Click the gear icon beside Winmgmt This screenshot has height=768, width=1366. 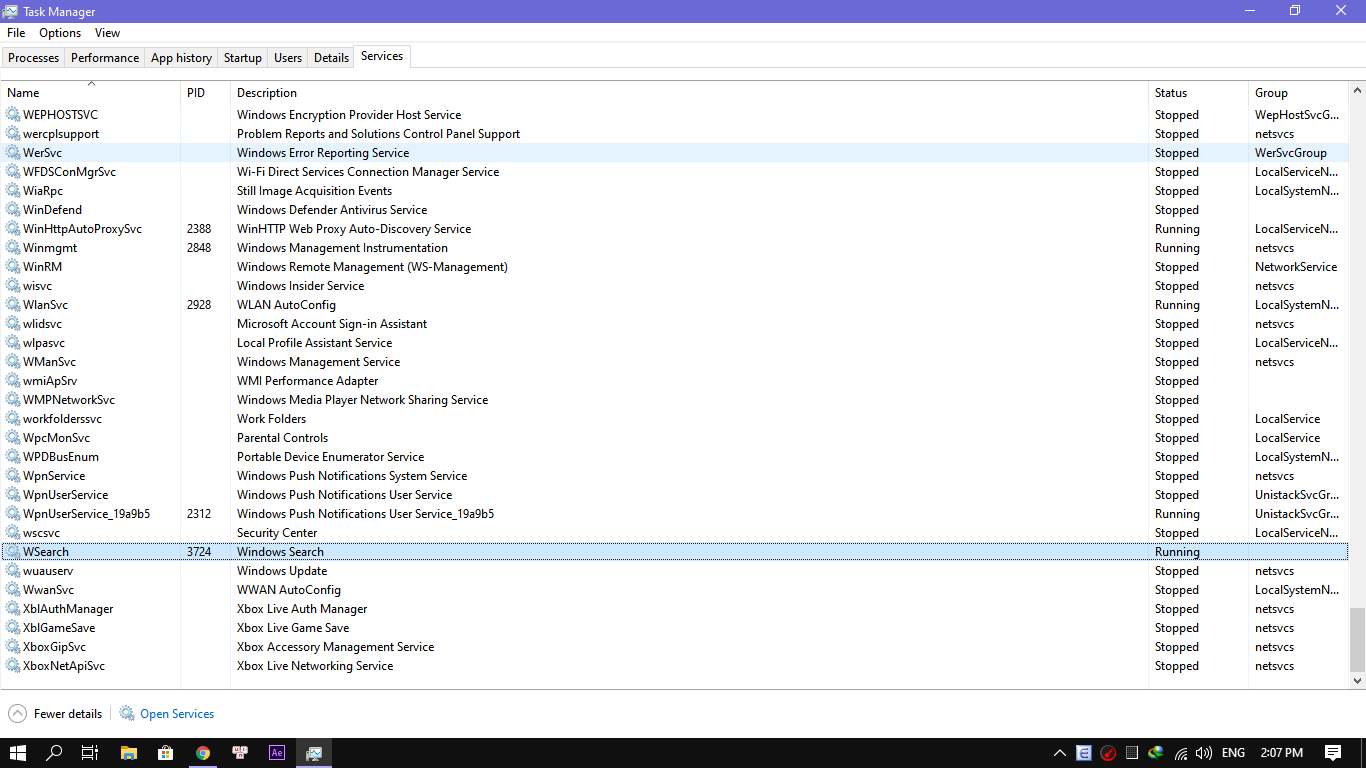tap(13, 248)
